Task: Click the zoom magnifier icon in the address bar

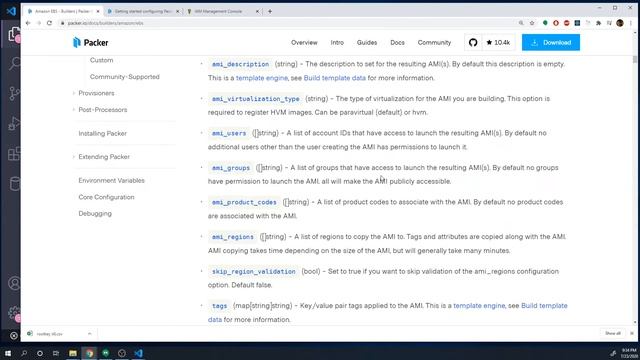Action: (x=521, y=23)
